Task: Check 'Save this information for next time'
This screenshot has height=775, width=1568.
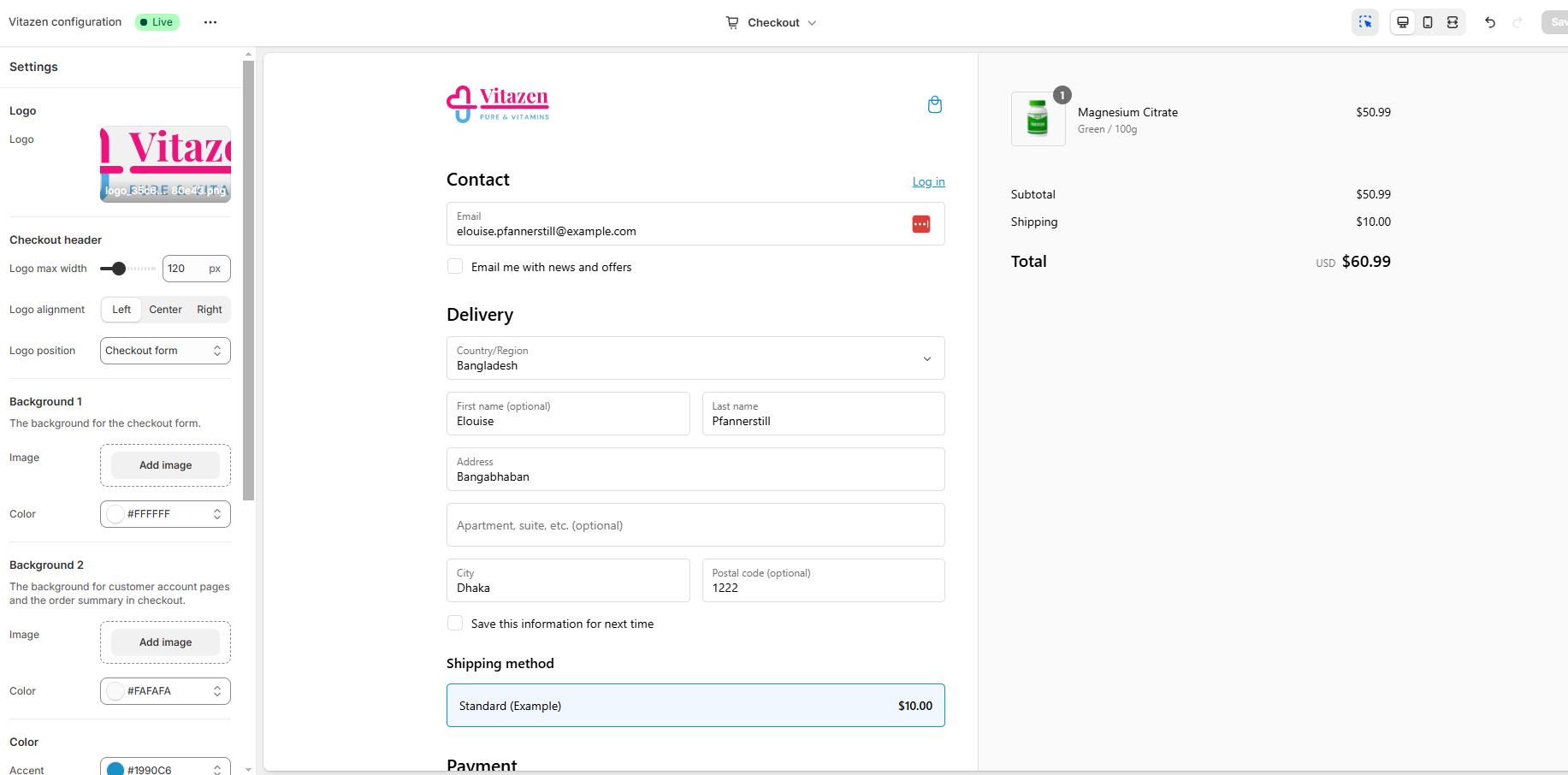Action: 455,624
